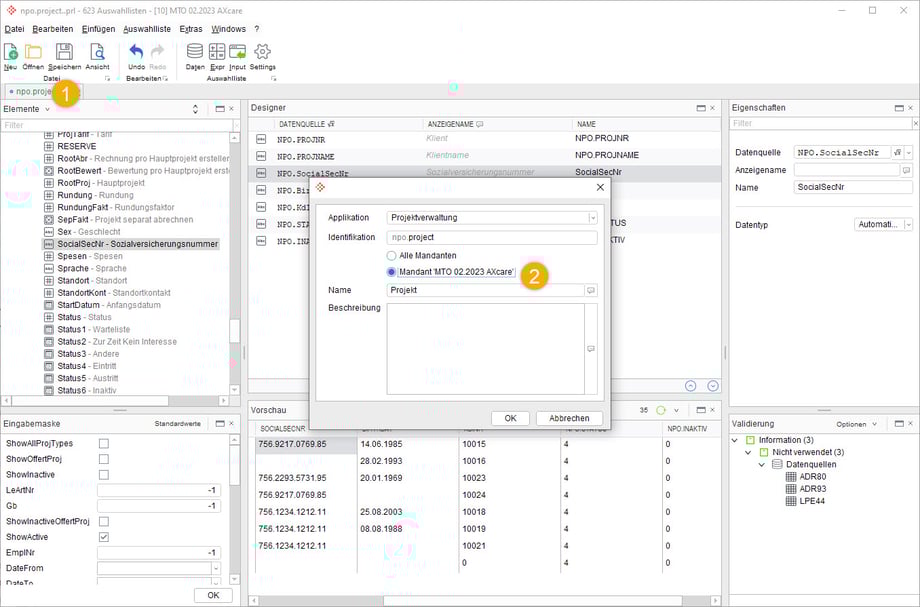Click the Undo arrow

click(136, 52)
